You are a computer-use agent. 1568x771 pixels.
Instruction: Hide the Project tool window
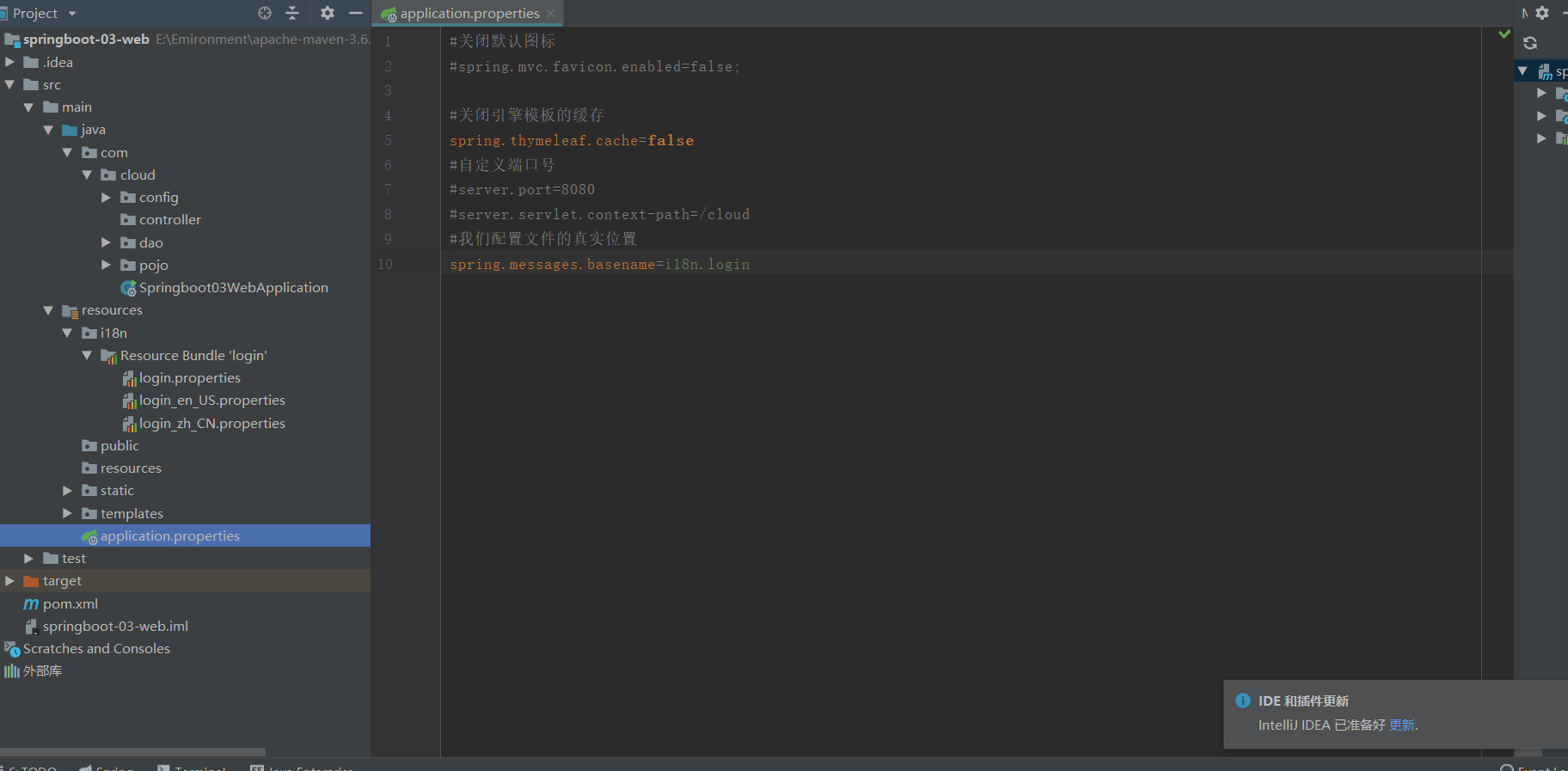click(356, 13)
